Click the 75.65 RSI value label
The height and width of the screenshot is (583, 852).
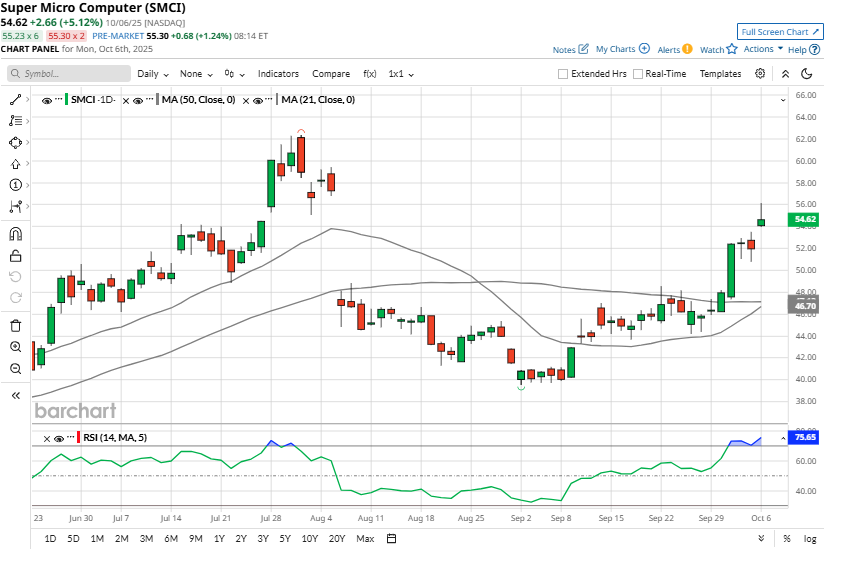pos(804,437)
